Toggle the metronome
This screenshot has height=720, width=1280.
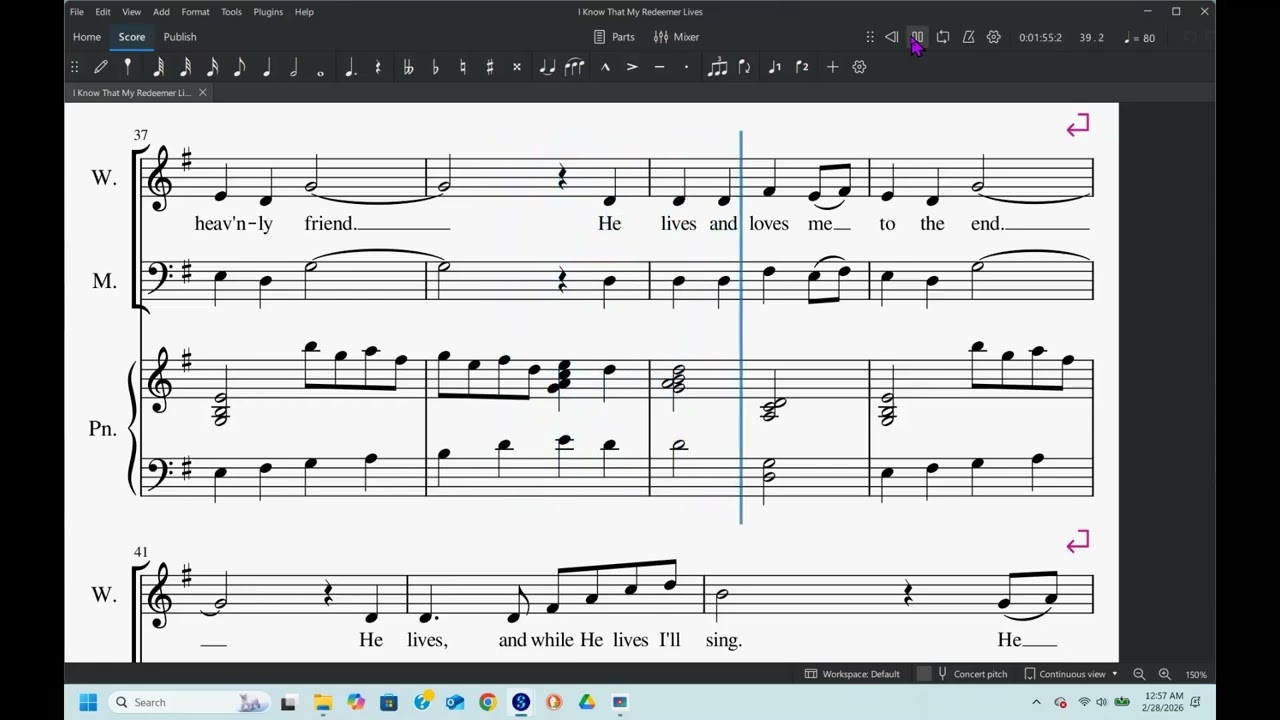click(968, 37)
